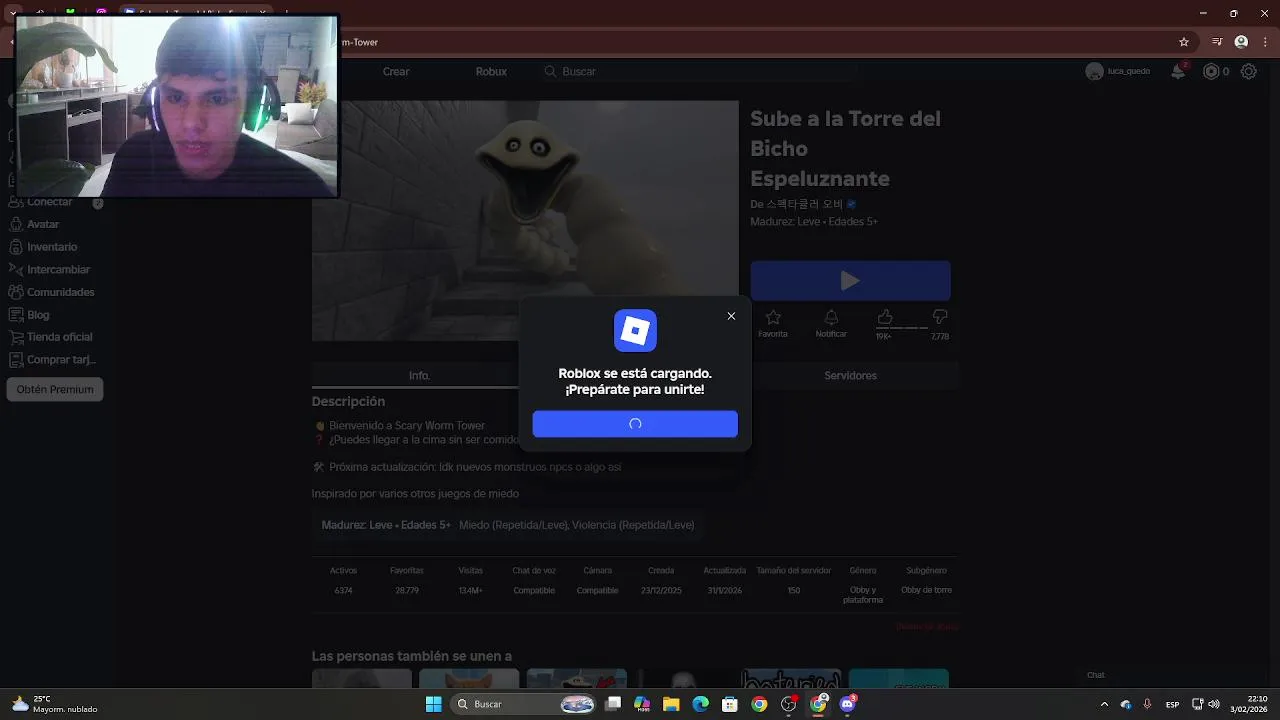
Task: Open Tienda oficial in the sidebar
Action: coord(59,337)
